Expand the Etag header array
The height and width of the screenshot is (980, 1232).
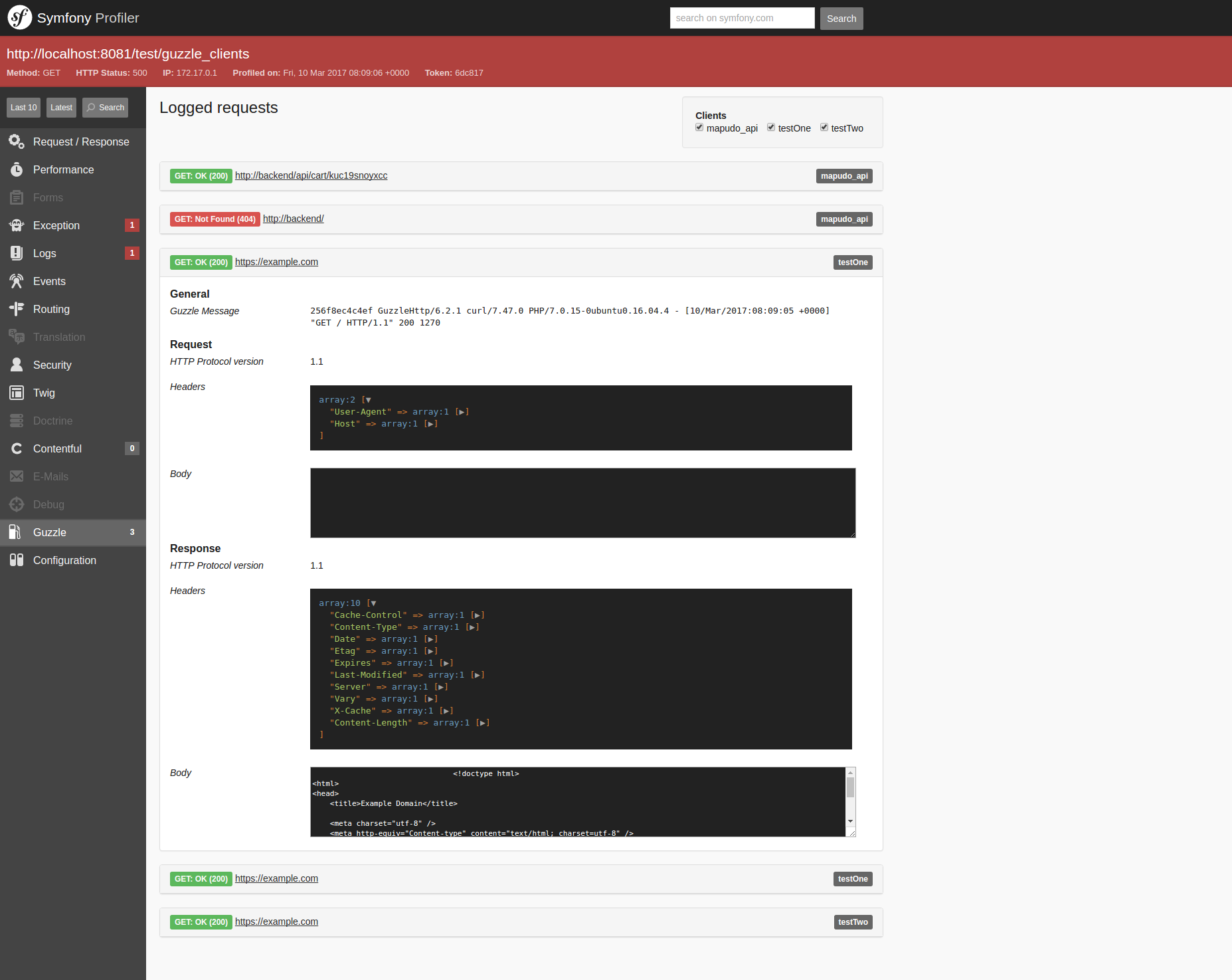pyautogui.click(x=430, y=651)
